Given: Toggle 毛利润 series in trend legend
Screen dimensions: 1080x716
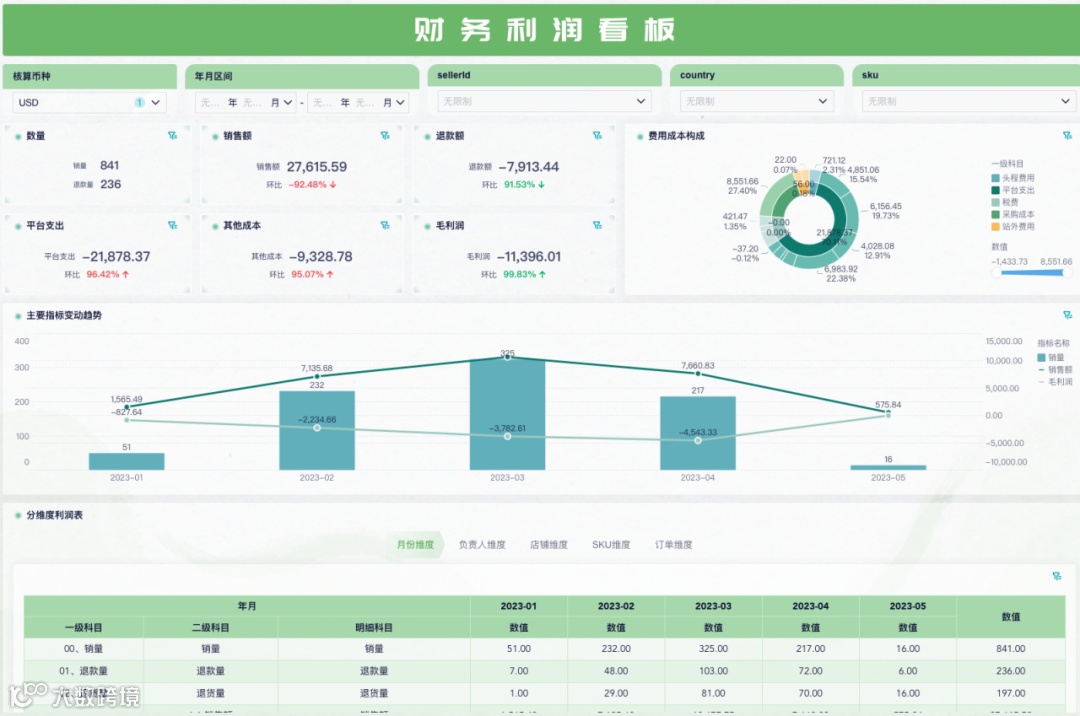Looking at the screenshot, I should [x=1055, y=381].
